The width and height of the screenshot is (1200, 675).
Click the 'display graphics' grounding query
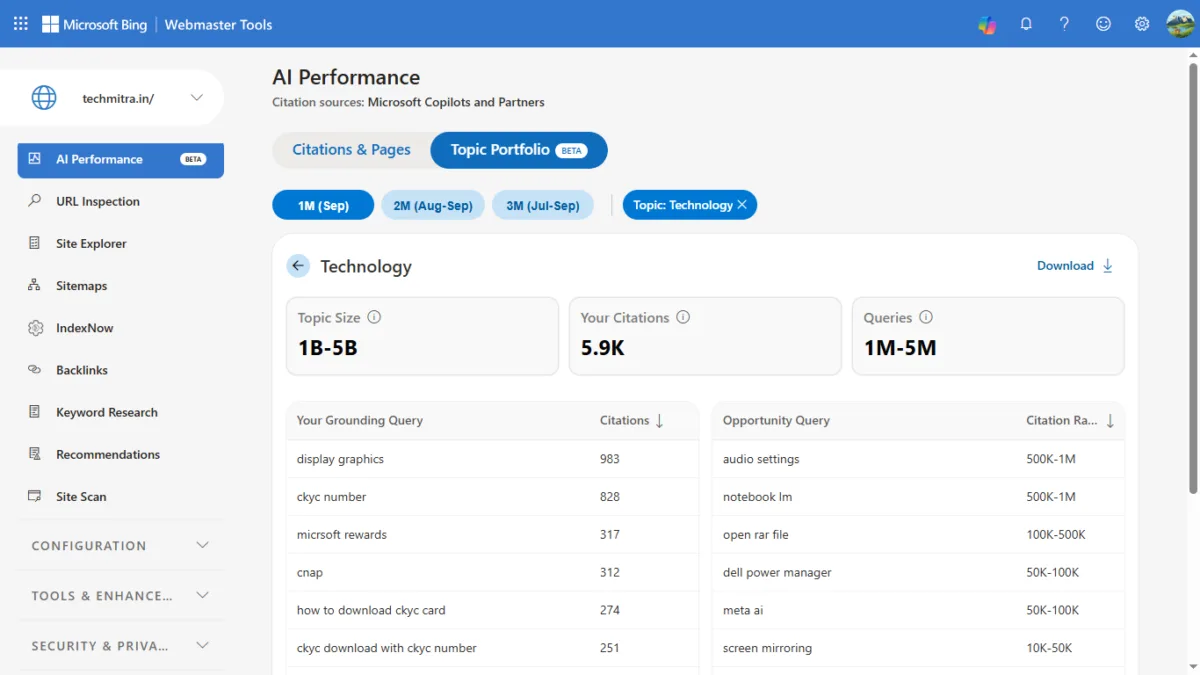click(340, 459)
